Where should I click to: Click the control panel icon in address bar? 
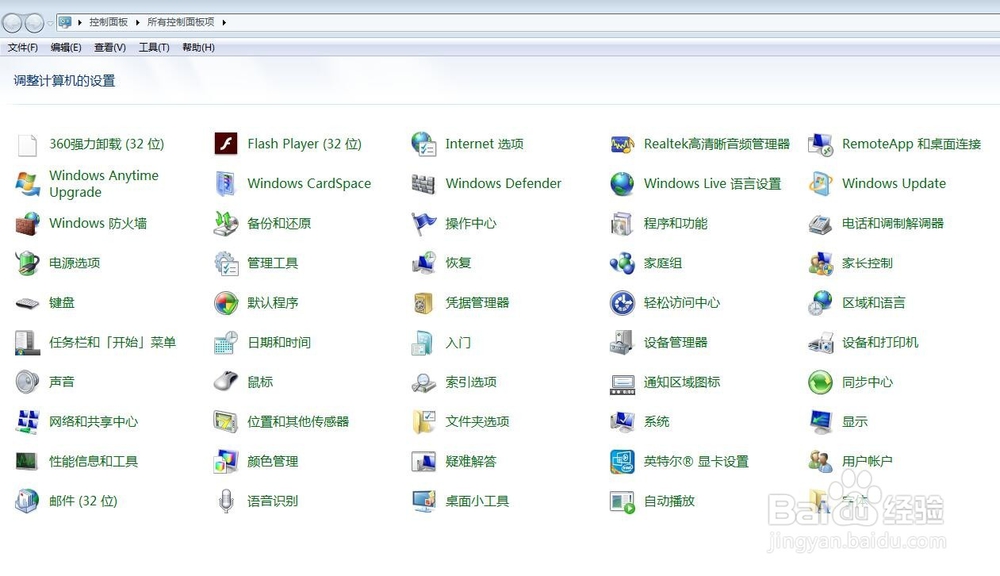[65, 22]
